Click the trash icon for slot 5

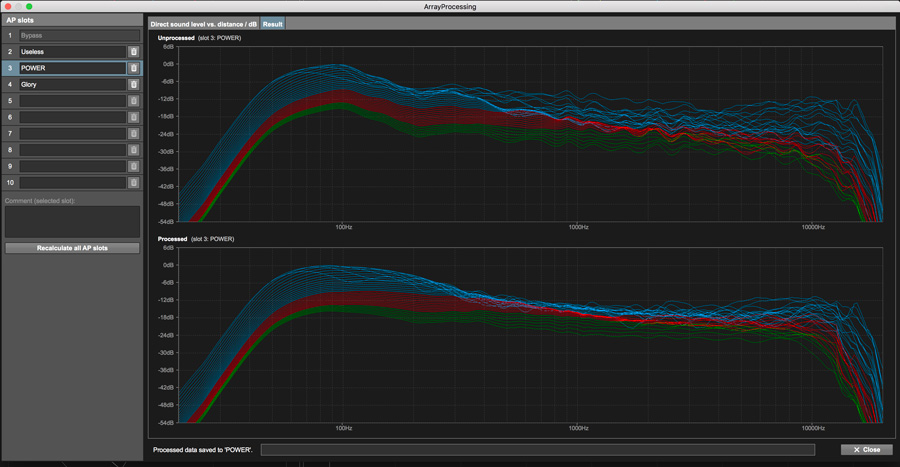coord(134,101)
